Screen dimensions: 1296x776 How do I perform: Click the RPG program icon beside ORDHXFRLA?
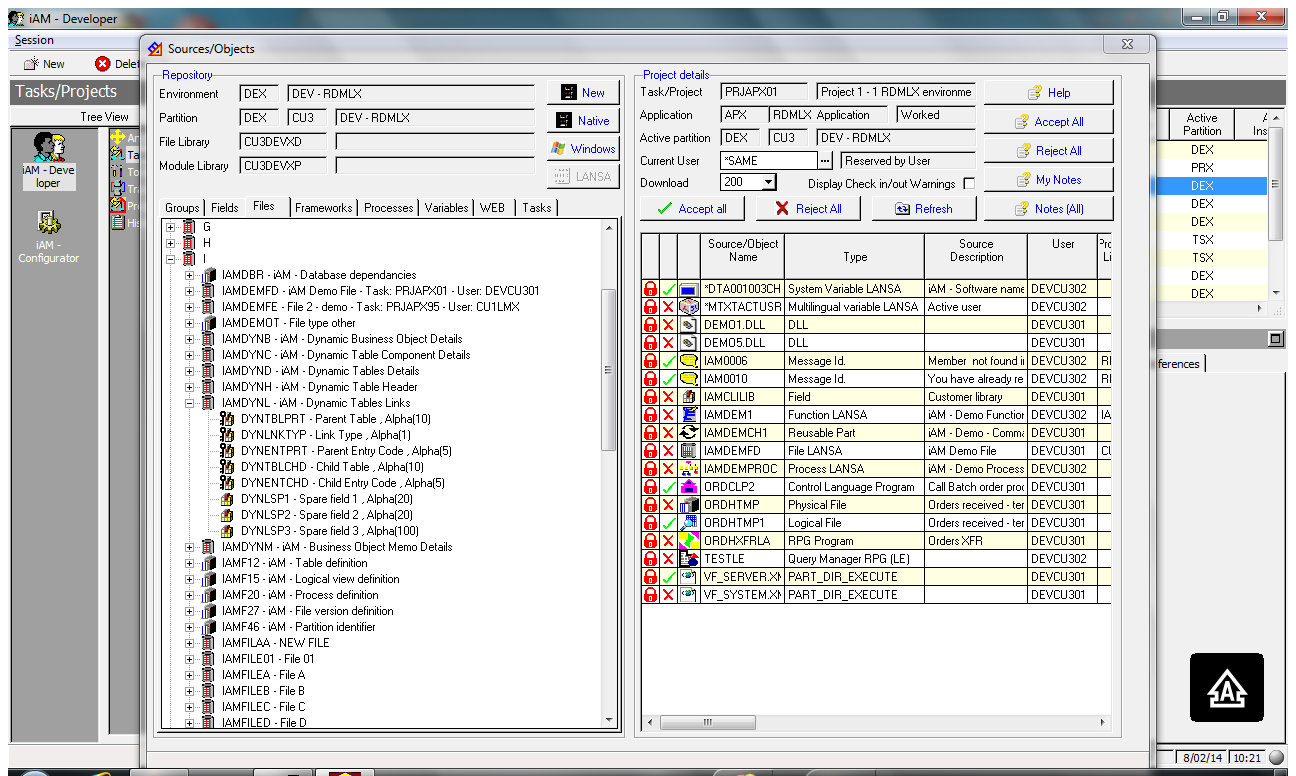[688, 541]
